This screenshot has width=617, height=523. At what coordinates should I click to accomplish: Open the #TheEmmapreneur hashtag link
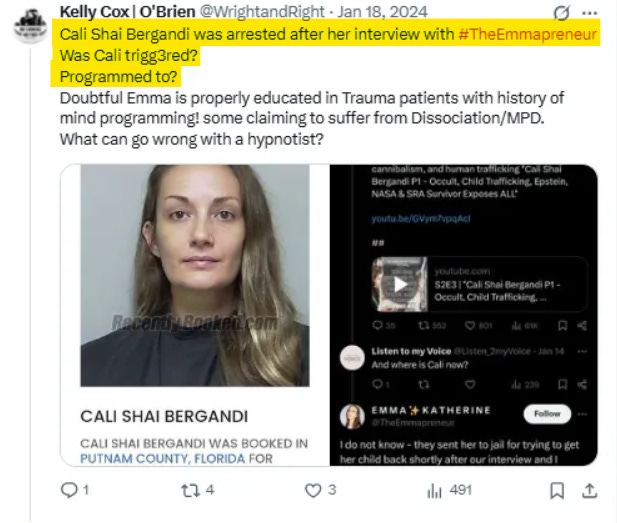pyautogui.click(x=527, y=34)
